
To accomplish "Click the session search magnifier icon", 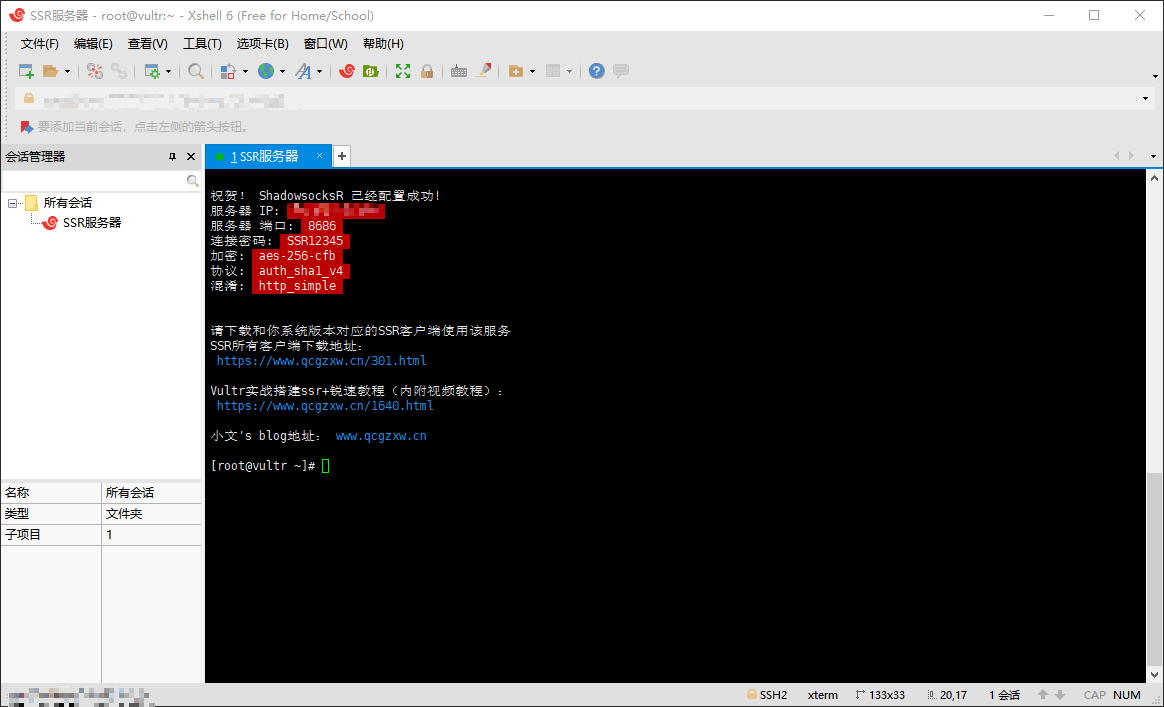I will tap(192, 180).
